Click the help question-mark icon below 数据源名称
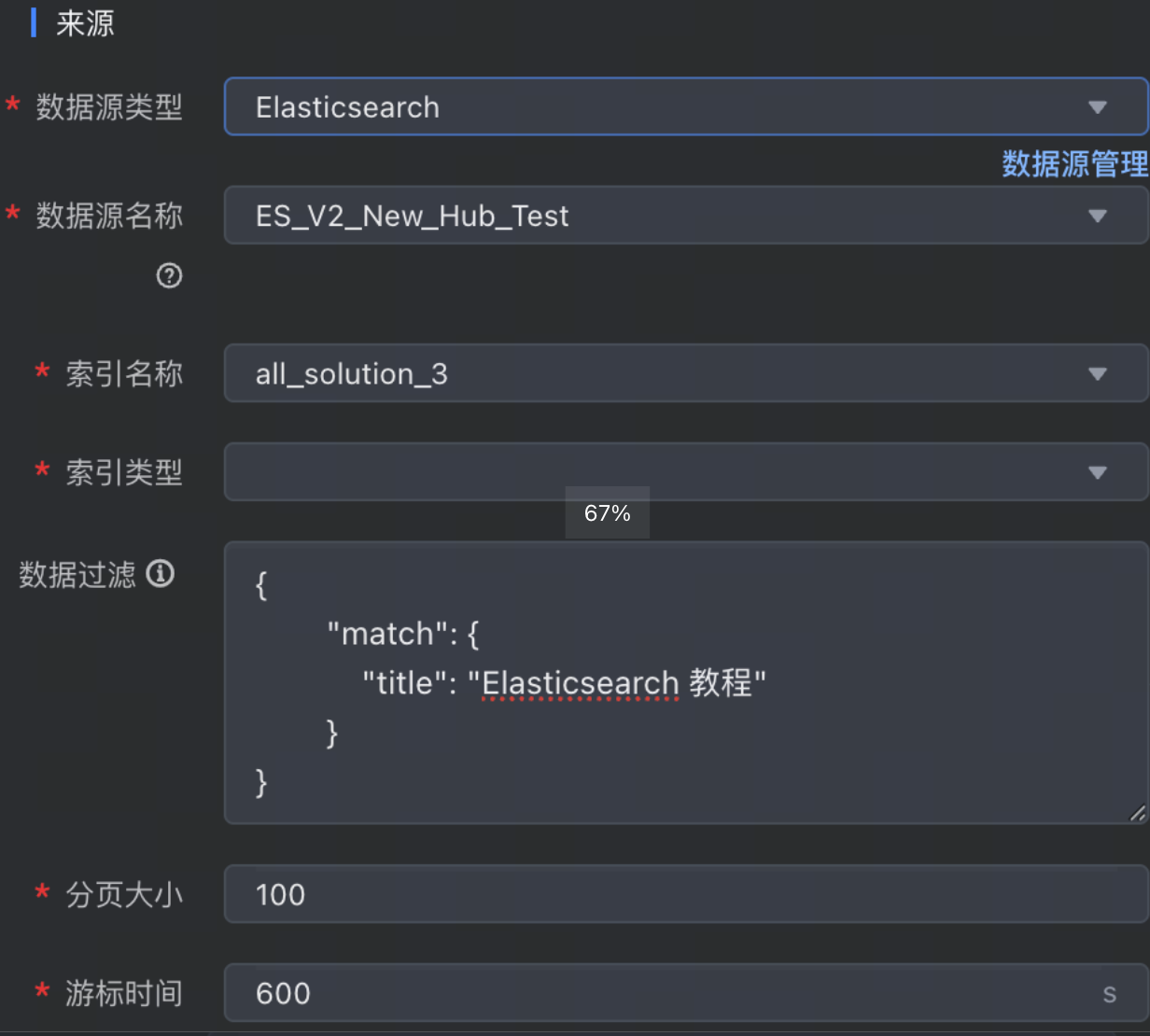 169,275
